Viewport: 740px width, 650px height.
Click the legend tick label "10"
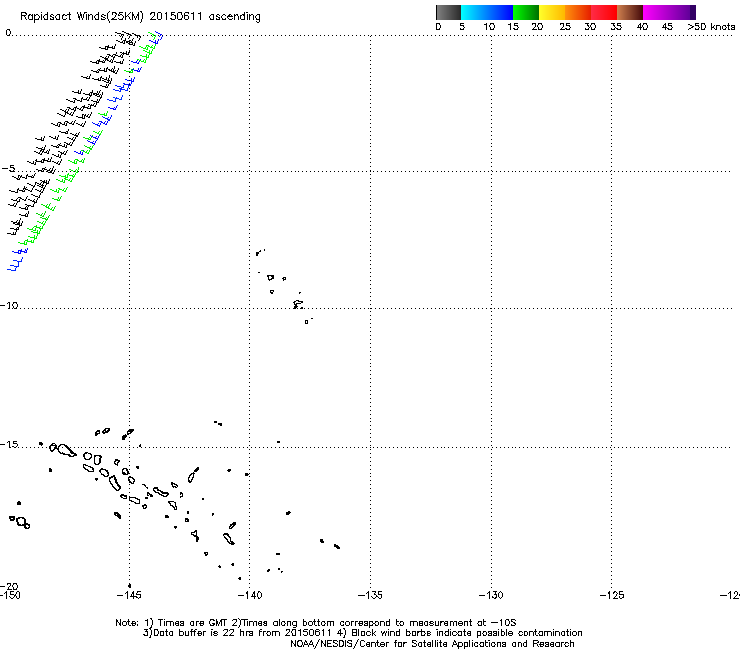coord(489,27)
